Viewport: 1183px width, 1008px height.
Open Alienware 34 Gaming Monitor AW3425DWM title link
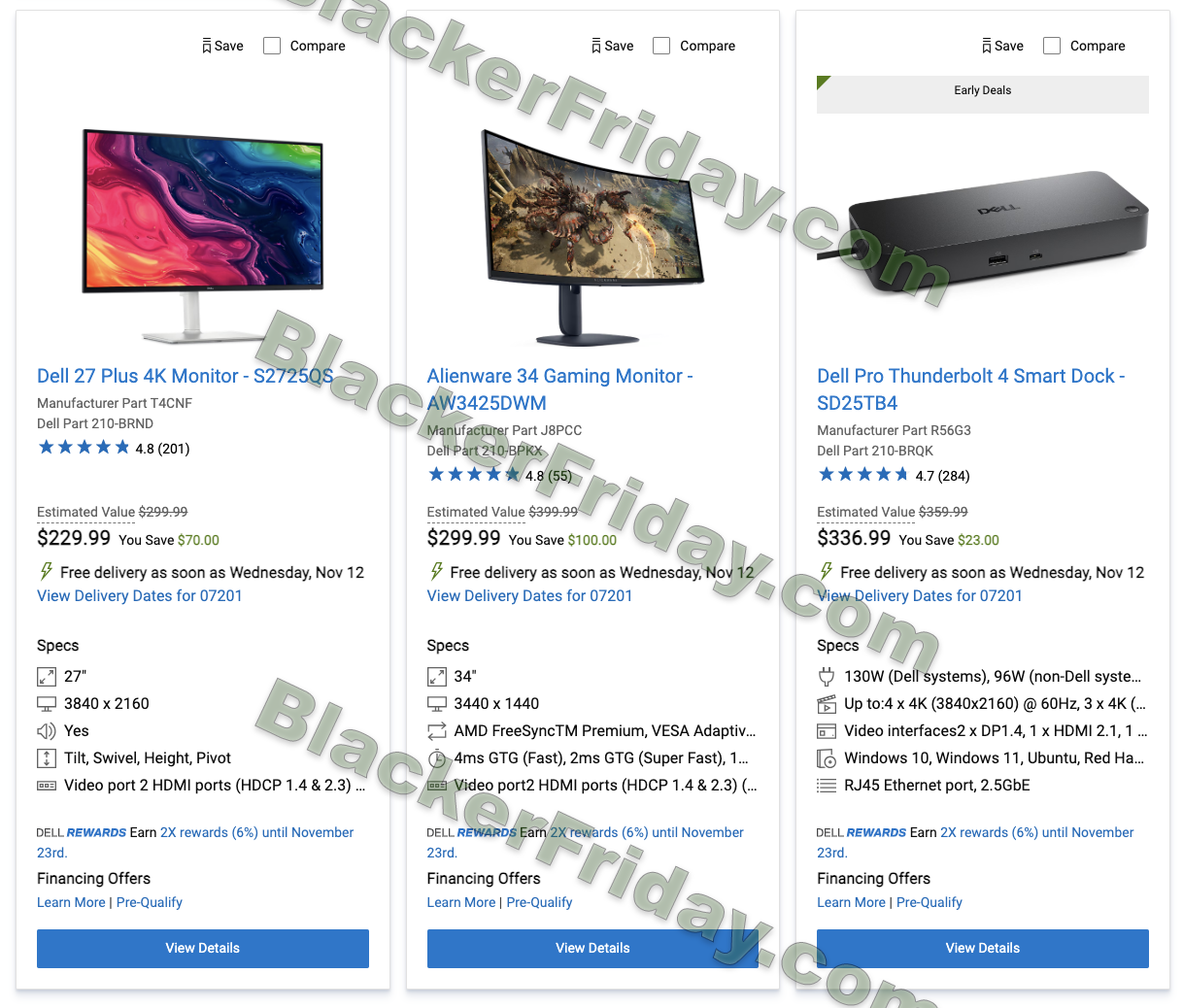[560, 389]
